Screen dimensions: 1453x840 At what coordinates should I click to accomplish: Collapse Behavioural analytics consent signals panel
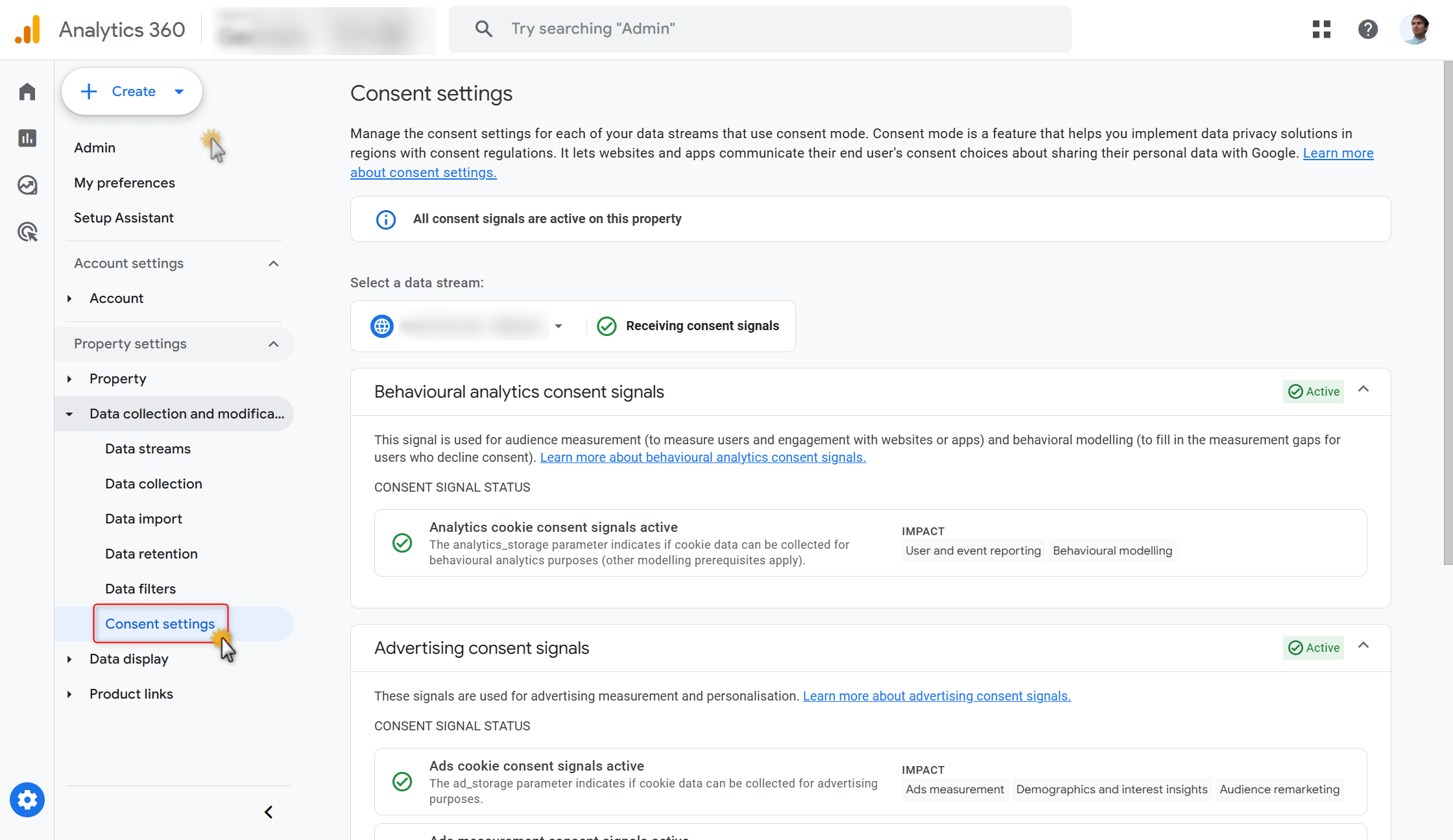1363,389
